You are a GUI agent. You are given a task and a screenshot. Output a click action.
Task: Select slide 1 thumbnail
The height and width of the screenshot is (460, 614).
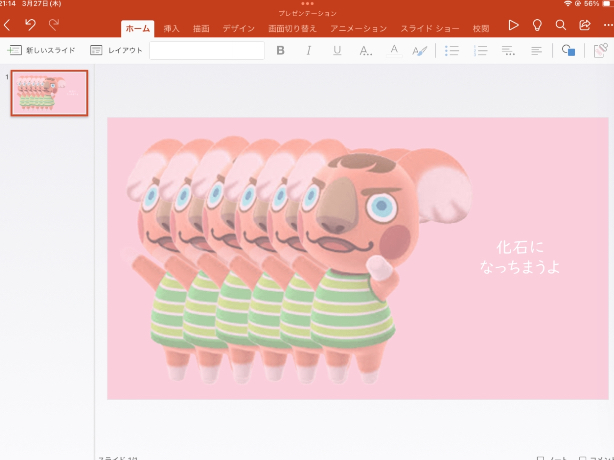coord(49,93)
